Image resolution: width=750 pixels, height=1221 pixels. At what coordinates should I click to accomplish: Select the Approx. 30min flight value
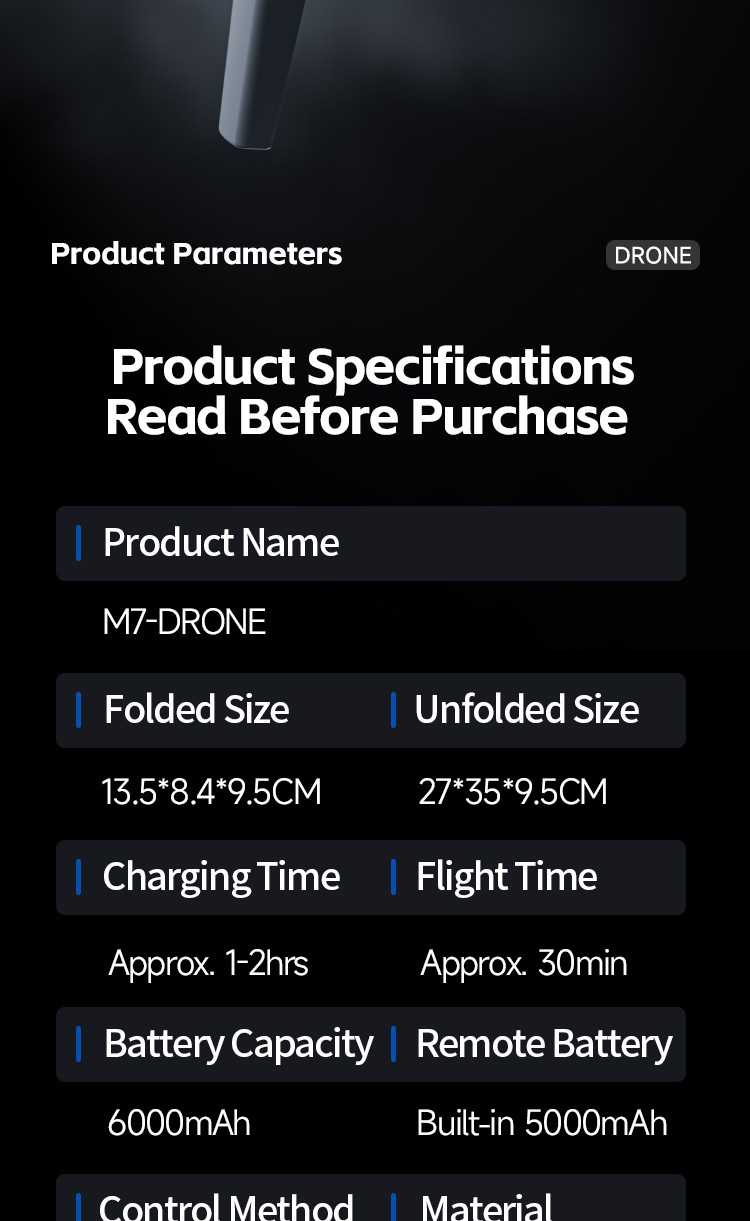coord(523,964)
